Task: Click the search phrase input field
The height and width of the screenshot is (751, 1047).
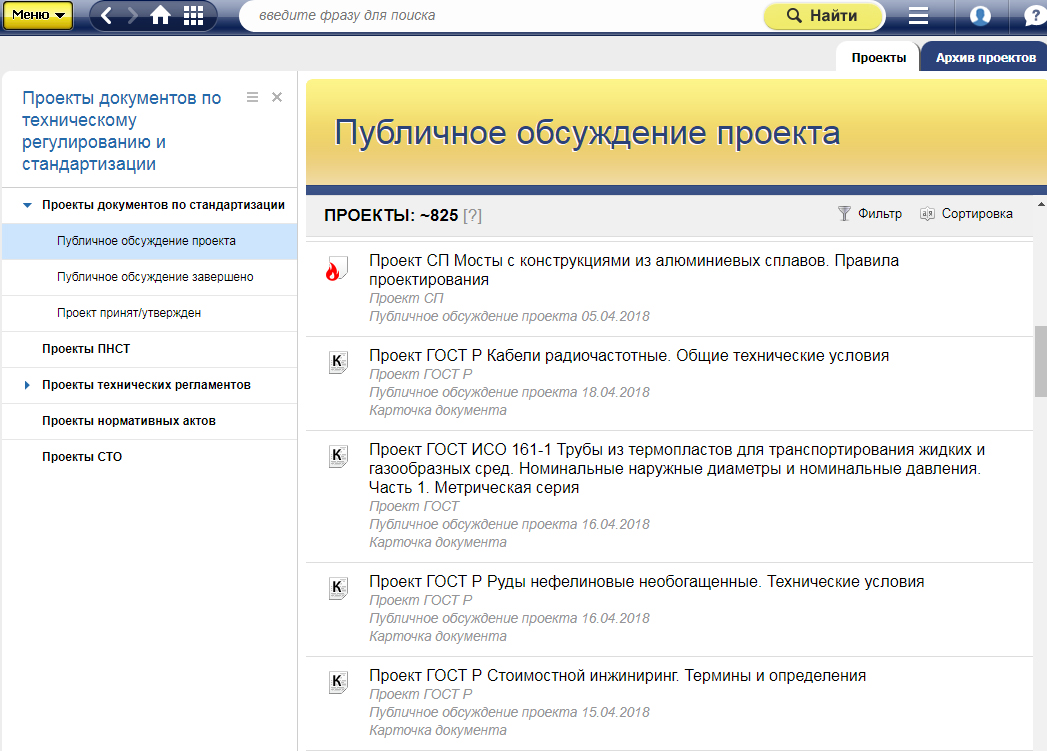Action: pyautogui.click(x=500, y=16)
